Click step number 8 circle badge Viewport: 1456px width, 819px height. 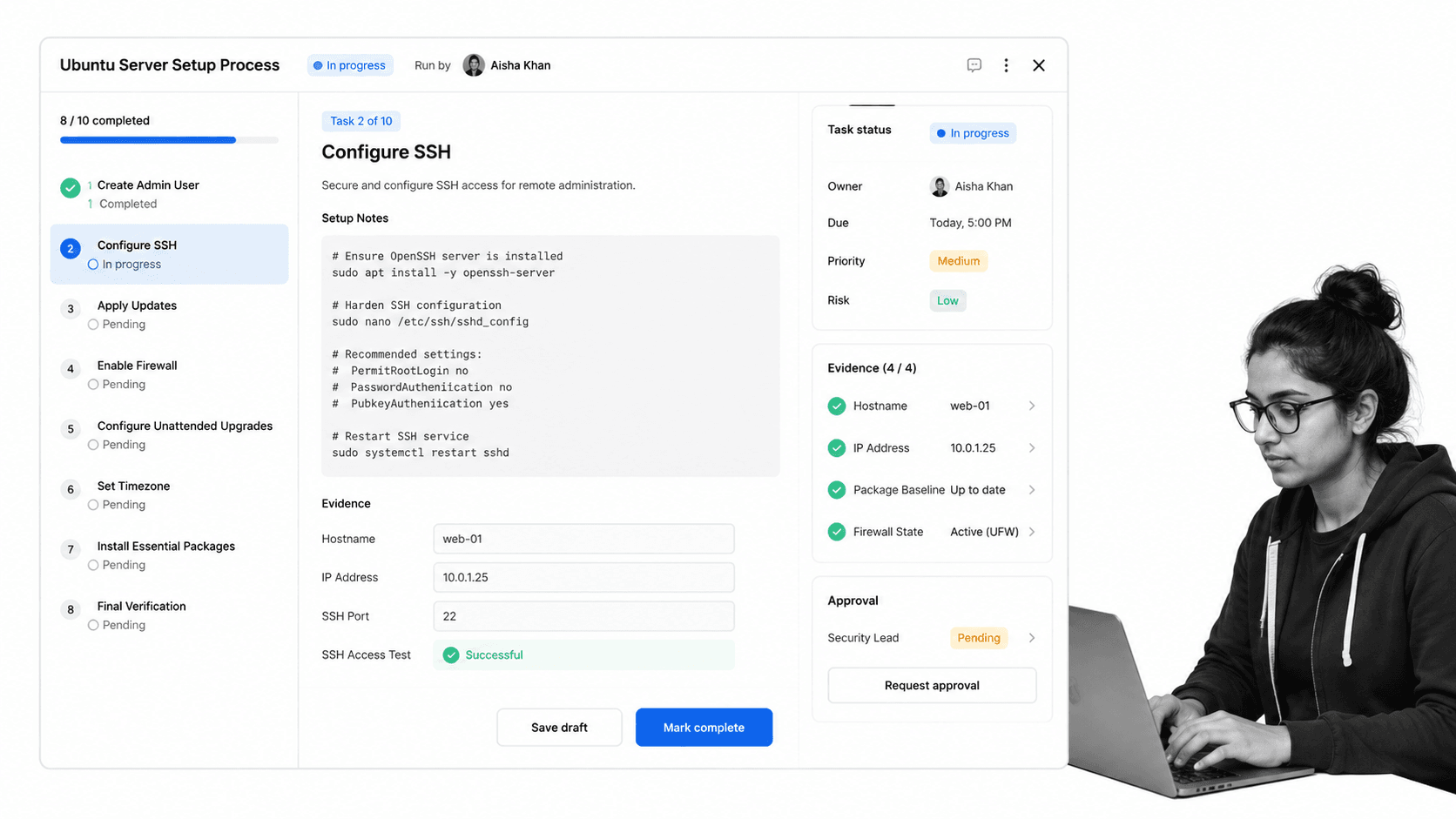(x=71, y=608)
